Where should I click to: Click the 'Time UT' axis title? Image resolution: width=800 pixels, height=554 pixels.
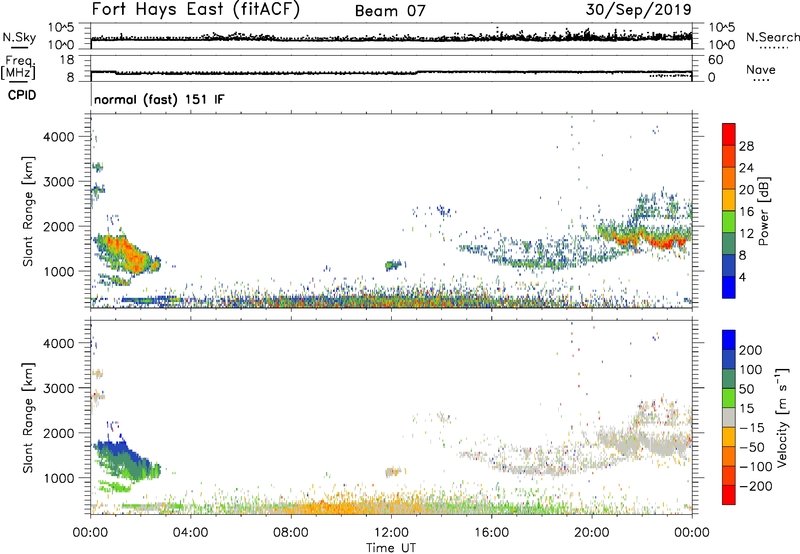click(391, 548)
